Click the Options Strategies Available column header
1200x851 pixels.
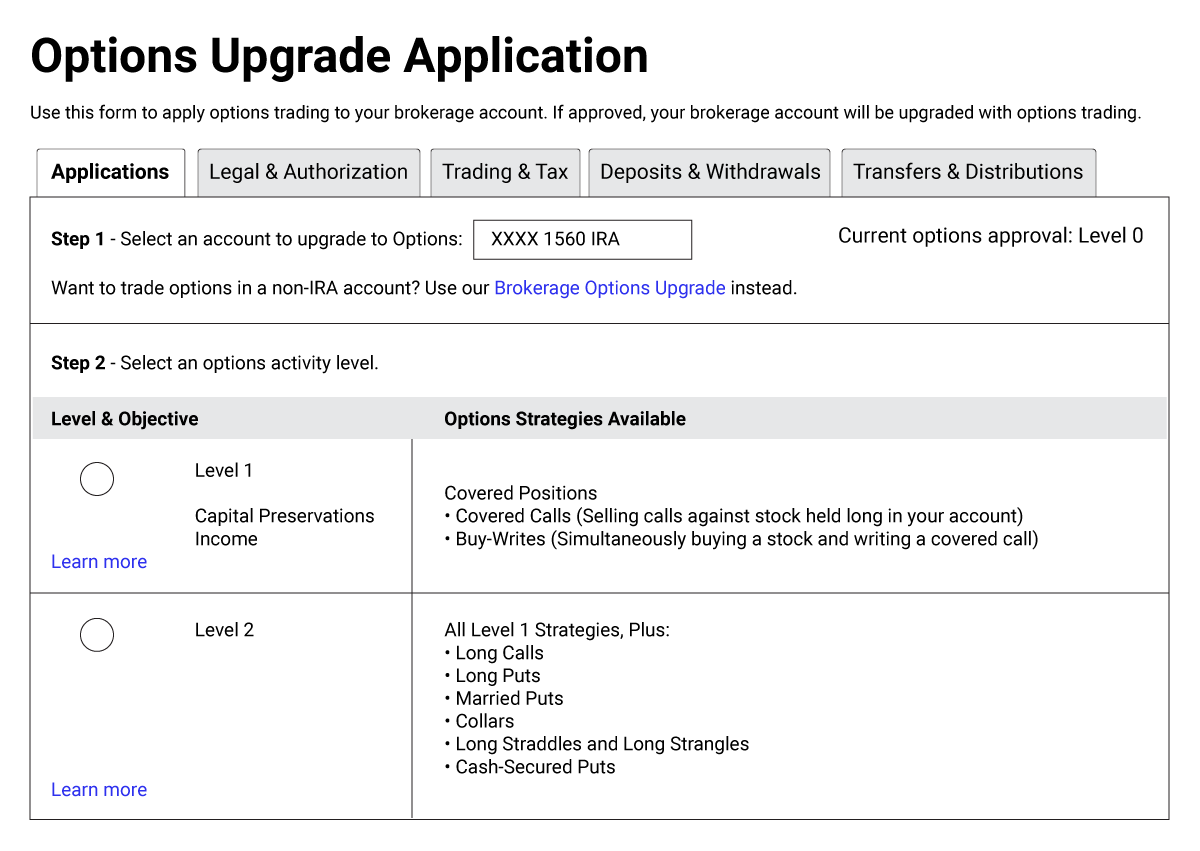click(565, 419)
